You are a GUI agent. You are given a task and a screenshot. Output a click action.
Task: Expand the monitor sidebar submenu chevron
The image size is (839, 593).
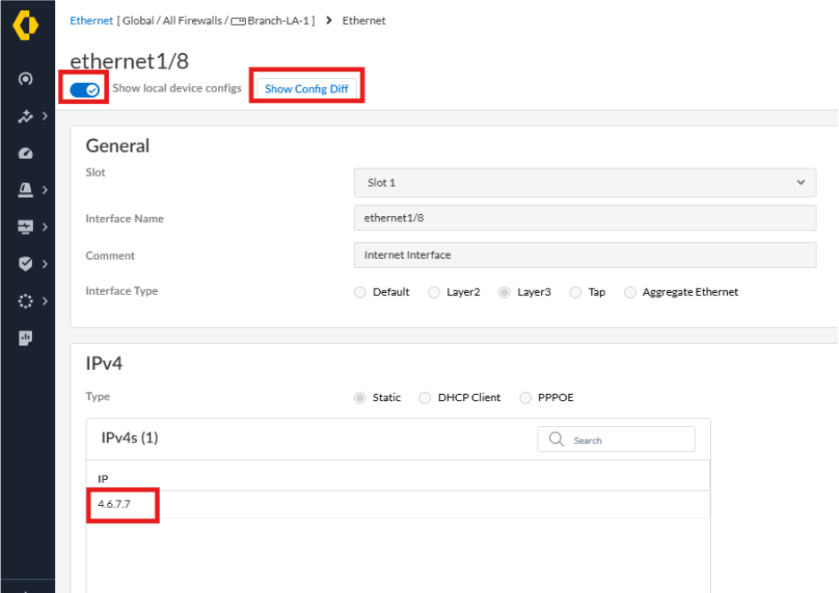click(45, 227)
